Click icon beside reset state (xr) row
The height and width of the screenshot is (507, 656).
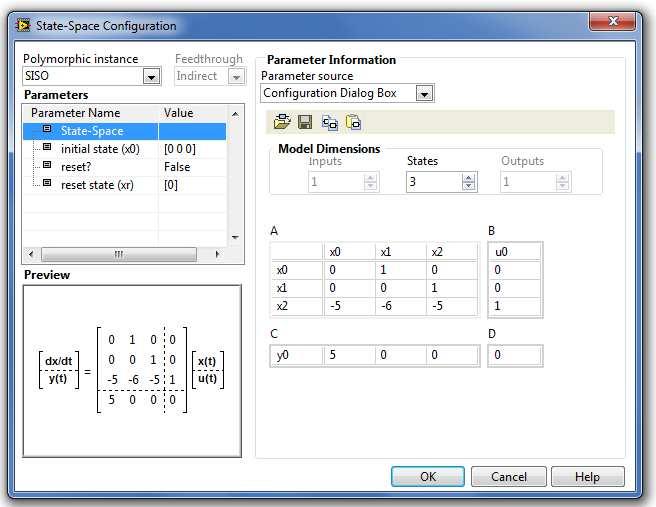click(47, 183)
